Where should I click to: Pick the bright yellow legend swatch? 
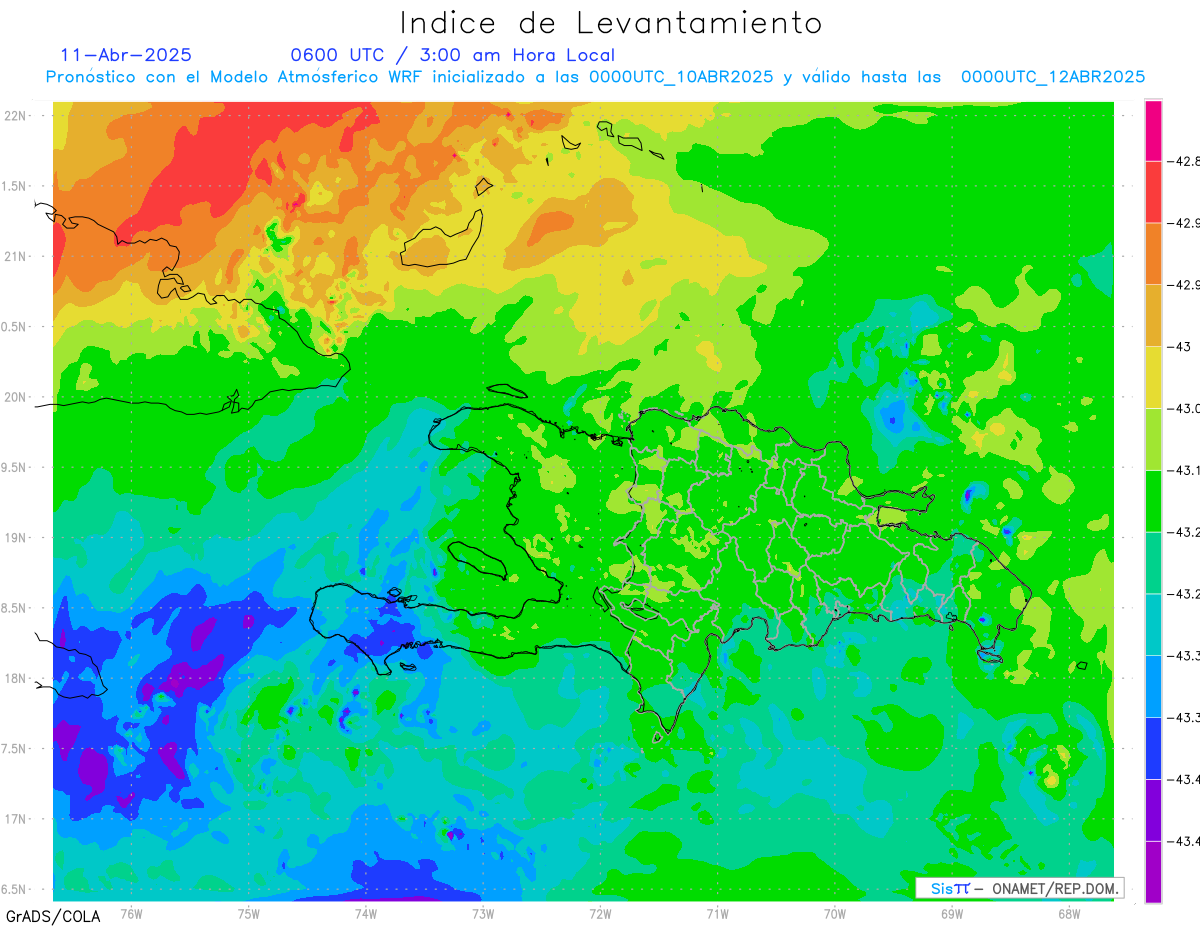(1153, 378)
